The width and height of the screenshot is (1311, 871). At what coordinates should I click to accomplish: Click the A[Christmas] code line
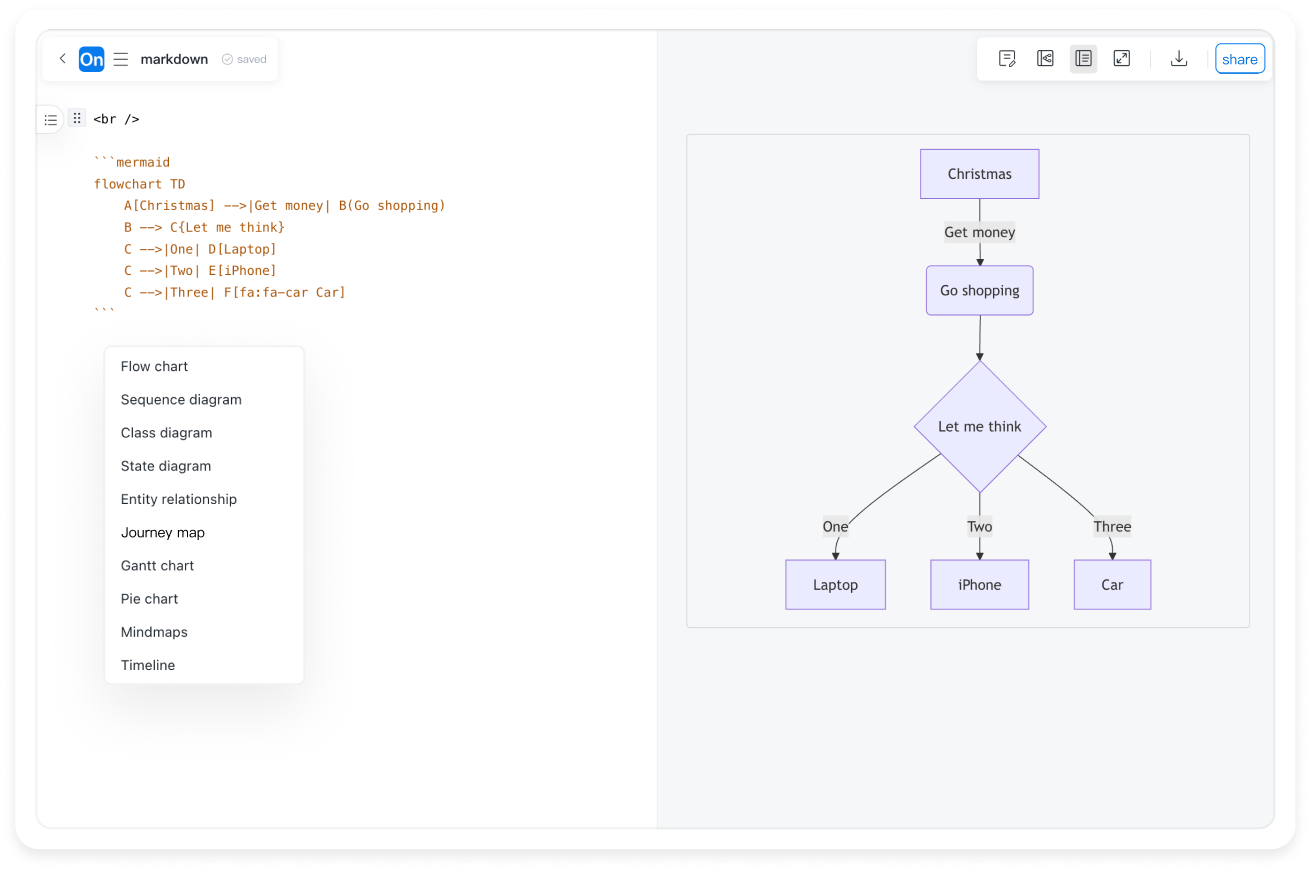285,206
